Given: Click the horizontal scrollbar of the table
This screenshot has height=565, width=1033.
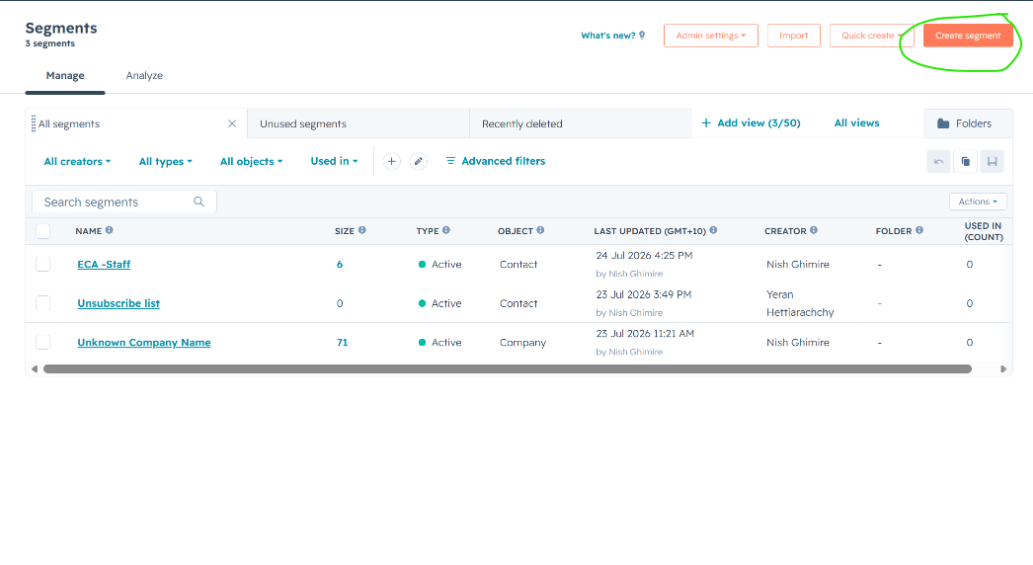Looking at the screenshot, I should pyautogui.click(x=507, y=369).
